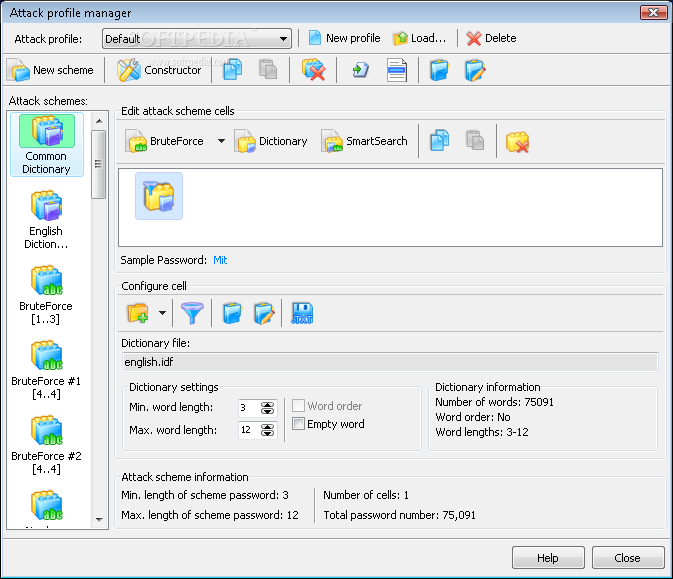Screen dimensions: 673x579
Task: Click the blue open folder icon in the main toolbar
Action: tap(440, 70)
